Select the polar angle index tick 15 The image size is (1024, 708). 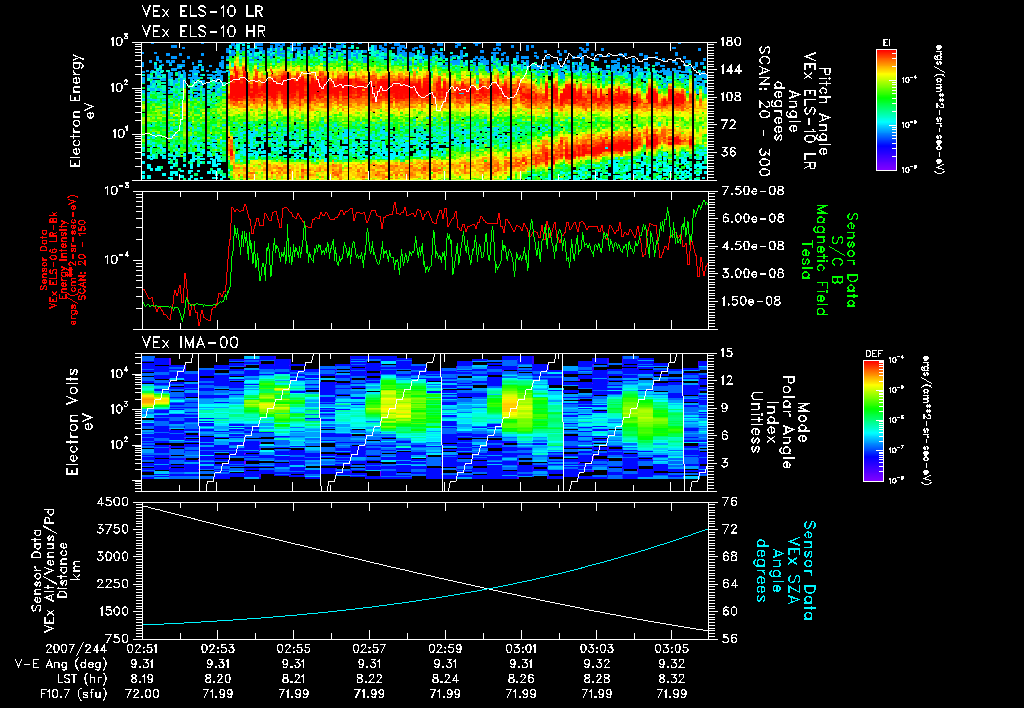pyautogui.click(x=726, y=353)
